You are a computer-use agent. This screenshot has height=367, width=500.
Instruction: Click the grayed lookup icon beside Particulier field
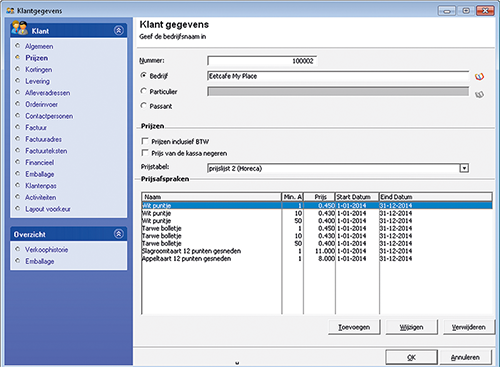479,94
